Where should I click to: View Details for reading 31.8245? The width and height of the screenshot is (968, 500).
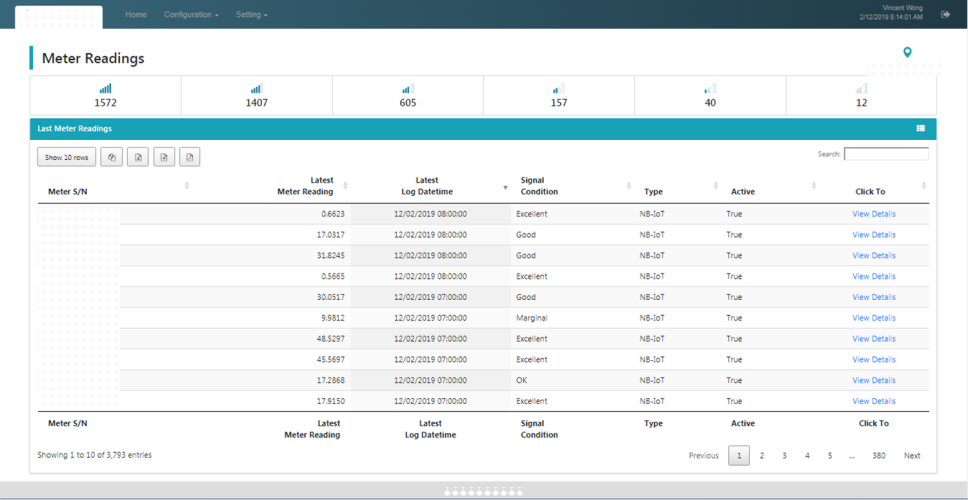point(874,256)
